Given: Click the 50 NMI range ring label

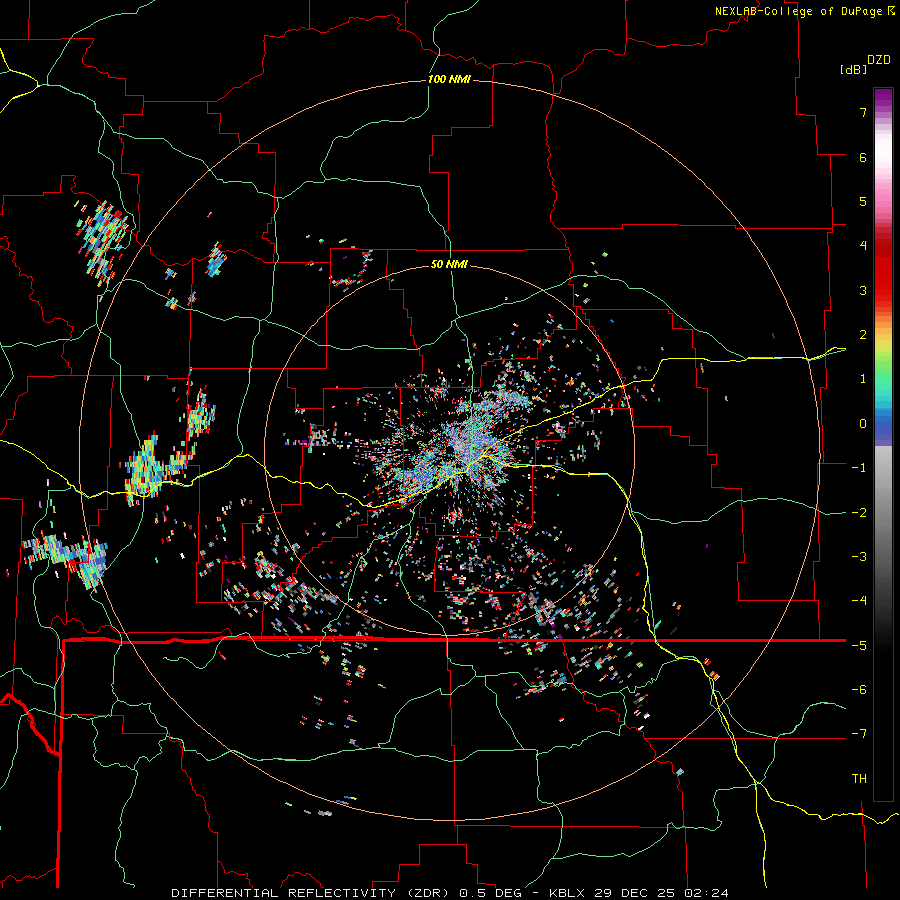Looking at the screenshot, I should pyautogui.click(x=449, y=264).
